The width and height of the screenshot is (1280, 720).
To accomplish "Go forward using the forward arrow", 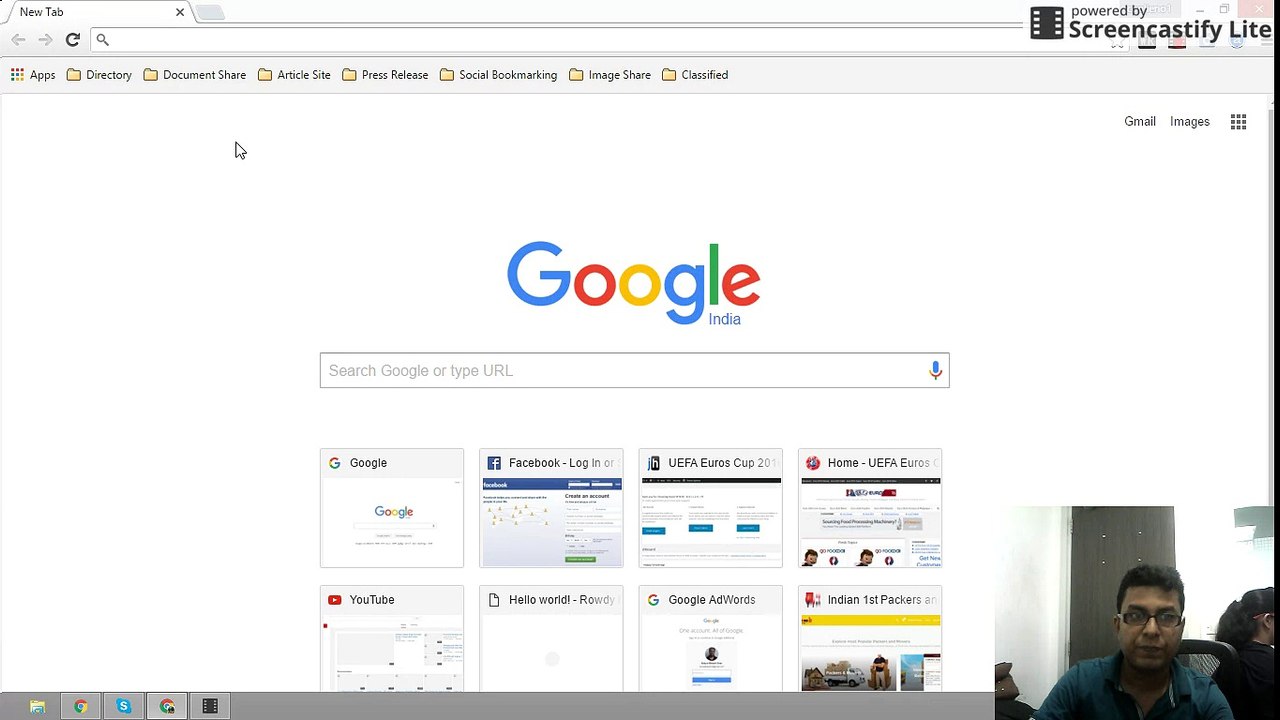I will click(45, 39).
